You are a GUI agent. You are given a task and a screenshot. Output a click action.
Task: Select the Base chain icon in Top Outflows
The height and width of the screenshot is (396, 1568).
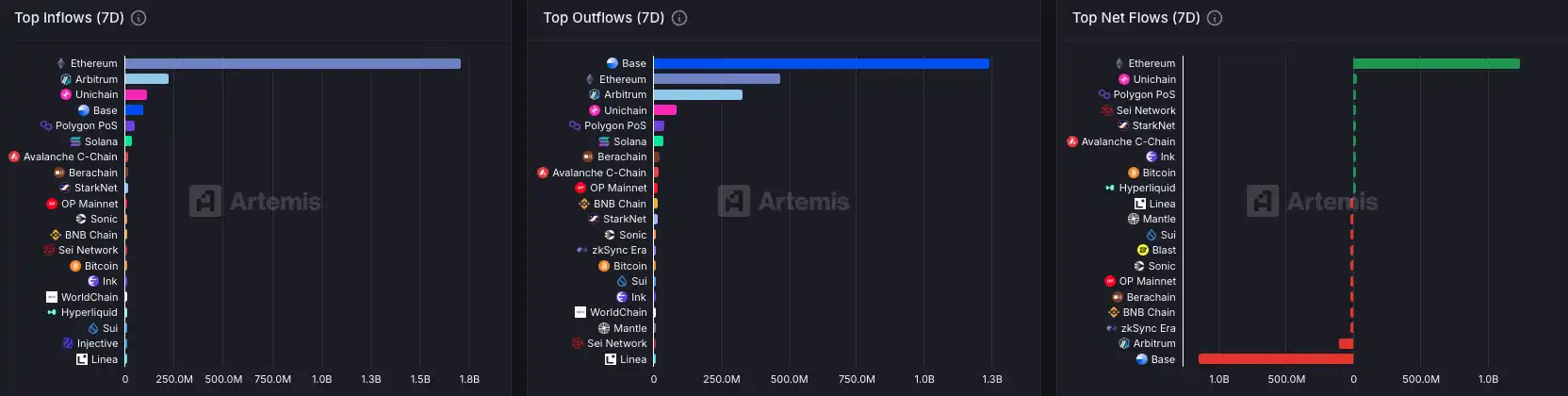[612, 64]
